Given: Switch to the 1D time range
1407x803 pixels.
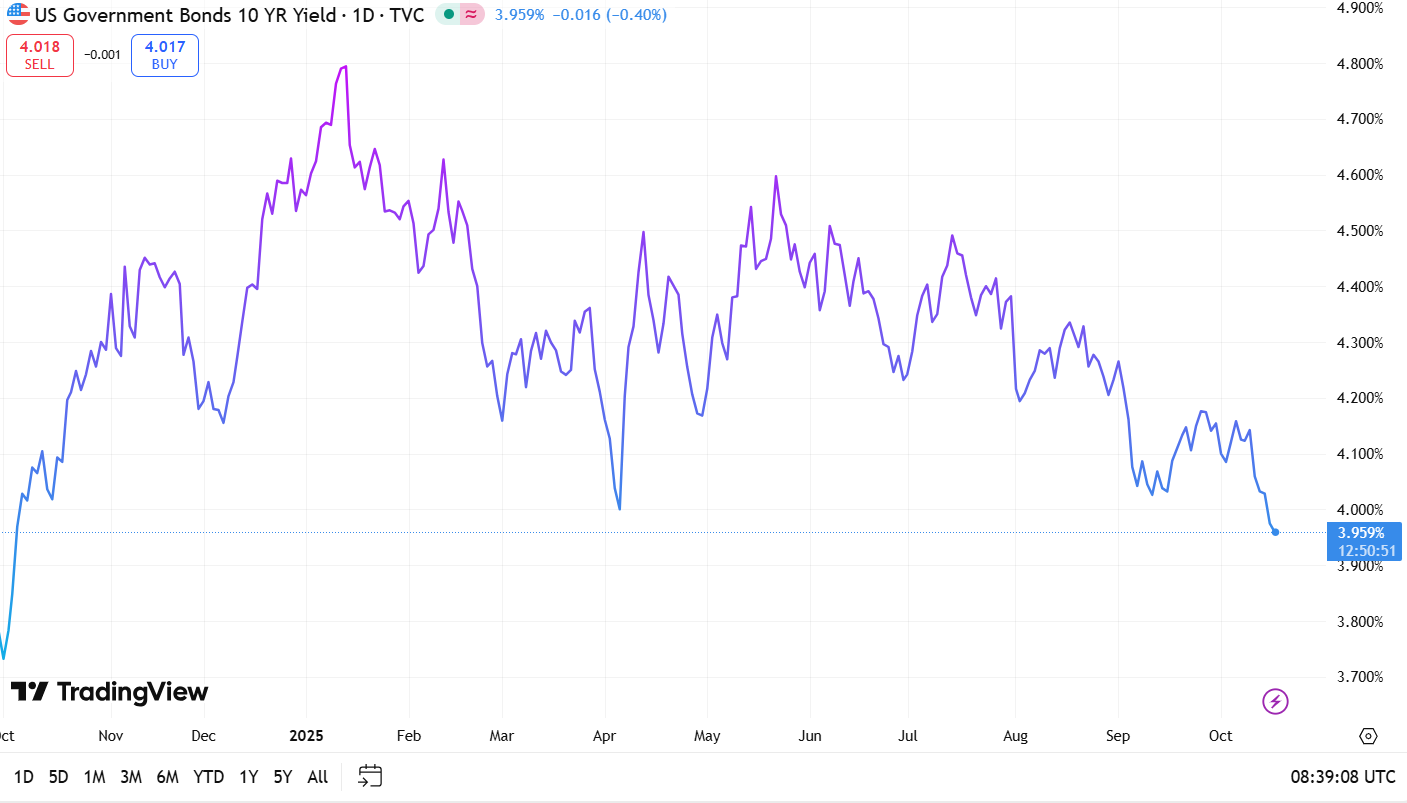Looking at the screenshot, I should pyautogui.click(x=23, y=777).
